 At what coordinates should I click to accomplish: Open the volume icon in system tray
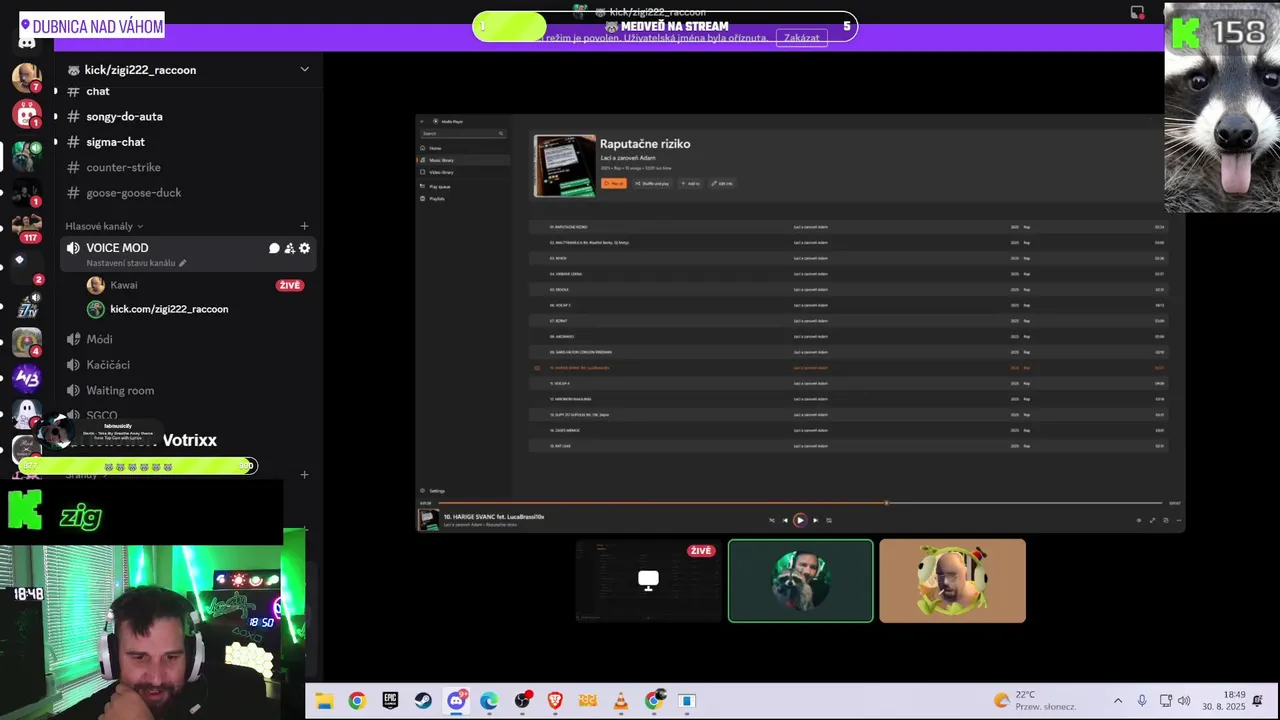[1184, 701]
